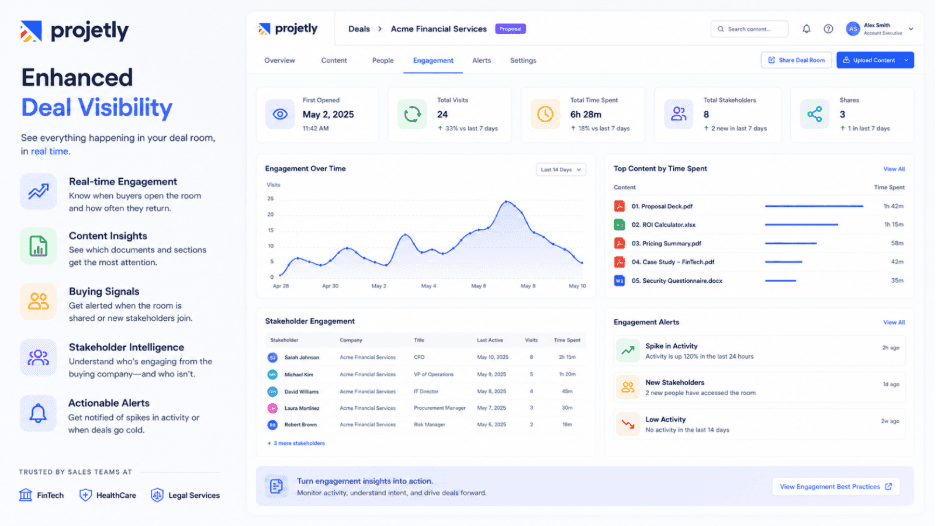
Task: Click the peak of the engagement chart line
Action: tap(507, 202)
